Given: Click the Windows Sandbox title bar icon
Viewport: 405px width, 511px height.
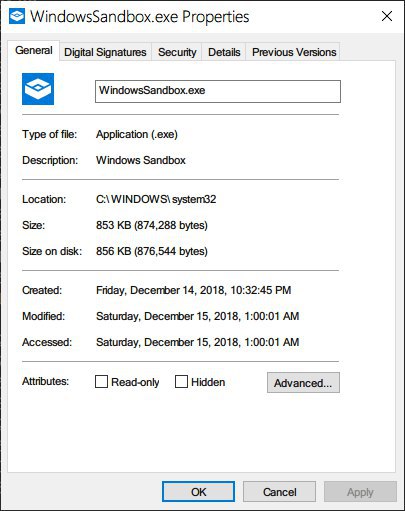Looking at the screenshot, I should 17,16.
